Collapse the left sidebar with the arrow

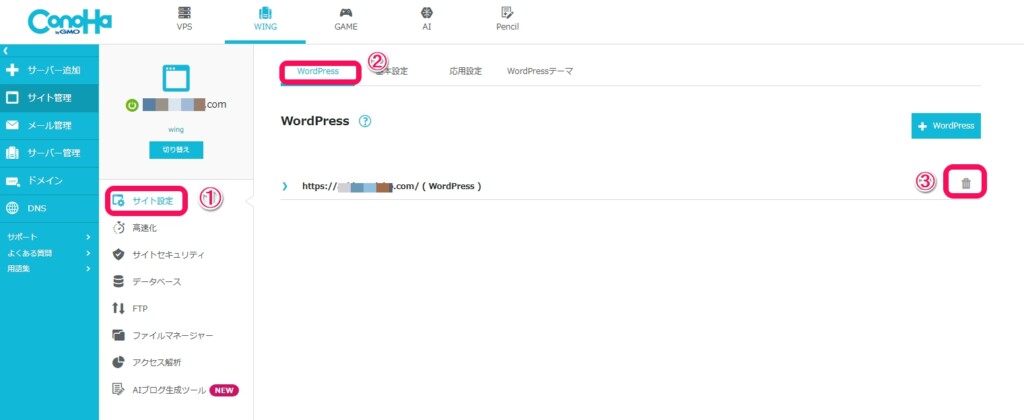5,50
